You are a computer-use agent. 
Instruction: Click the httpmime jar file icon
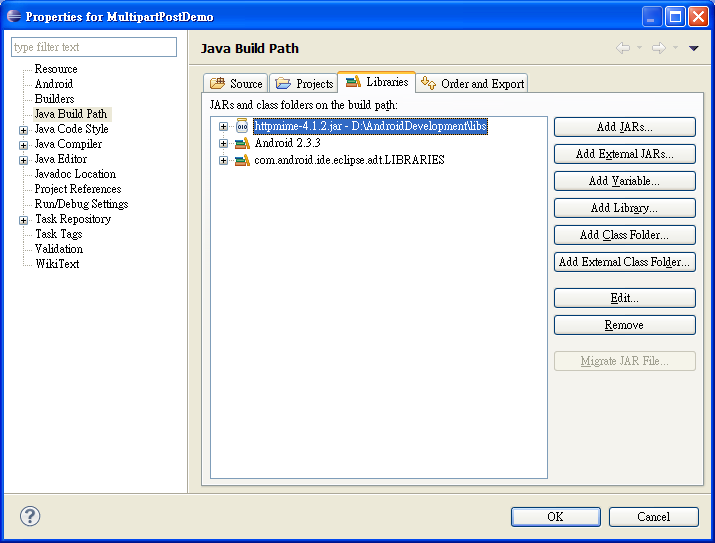(242, 126)
